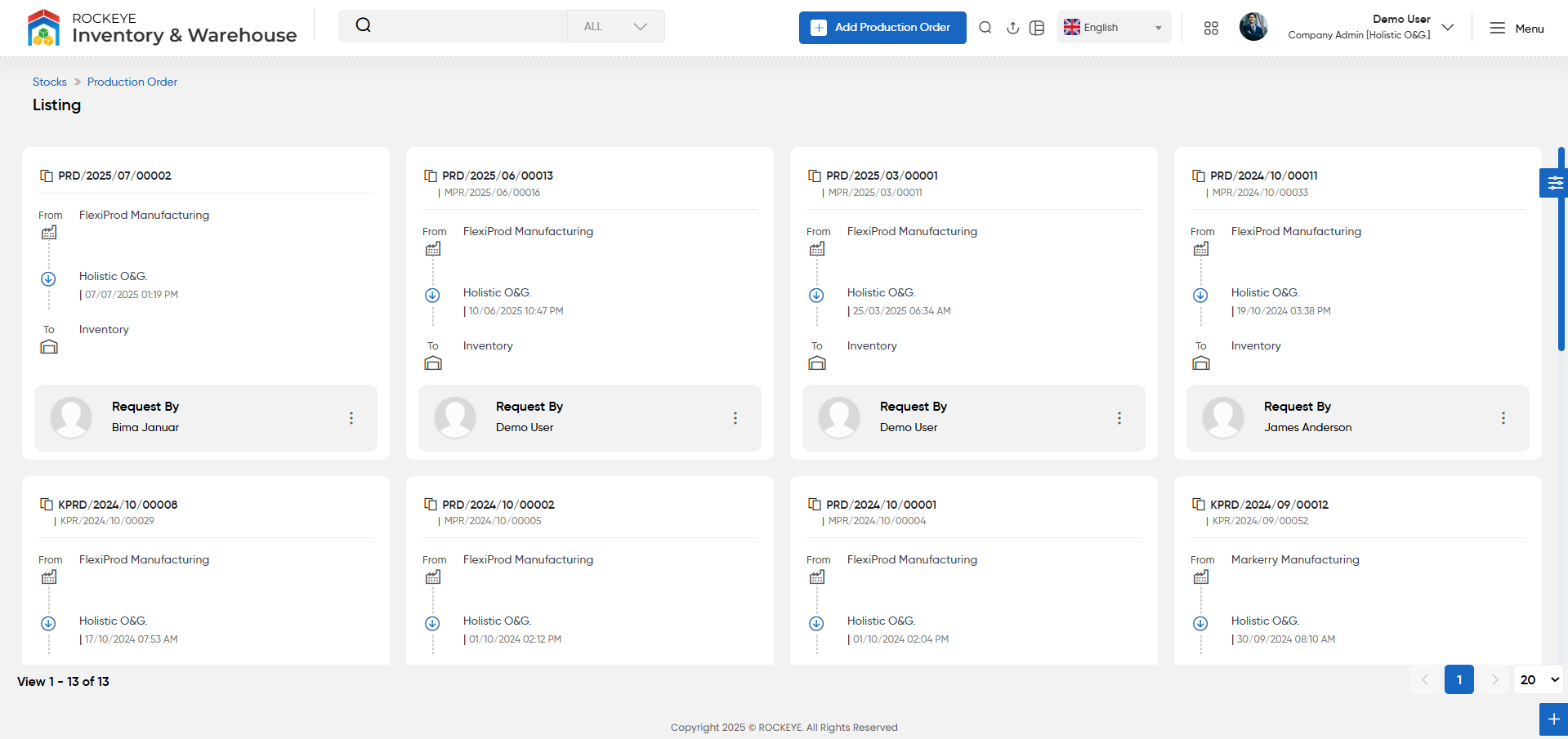Click reference MPR/2025/03/00011
This screenshot has width=1568, height=739.
875,193
